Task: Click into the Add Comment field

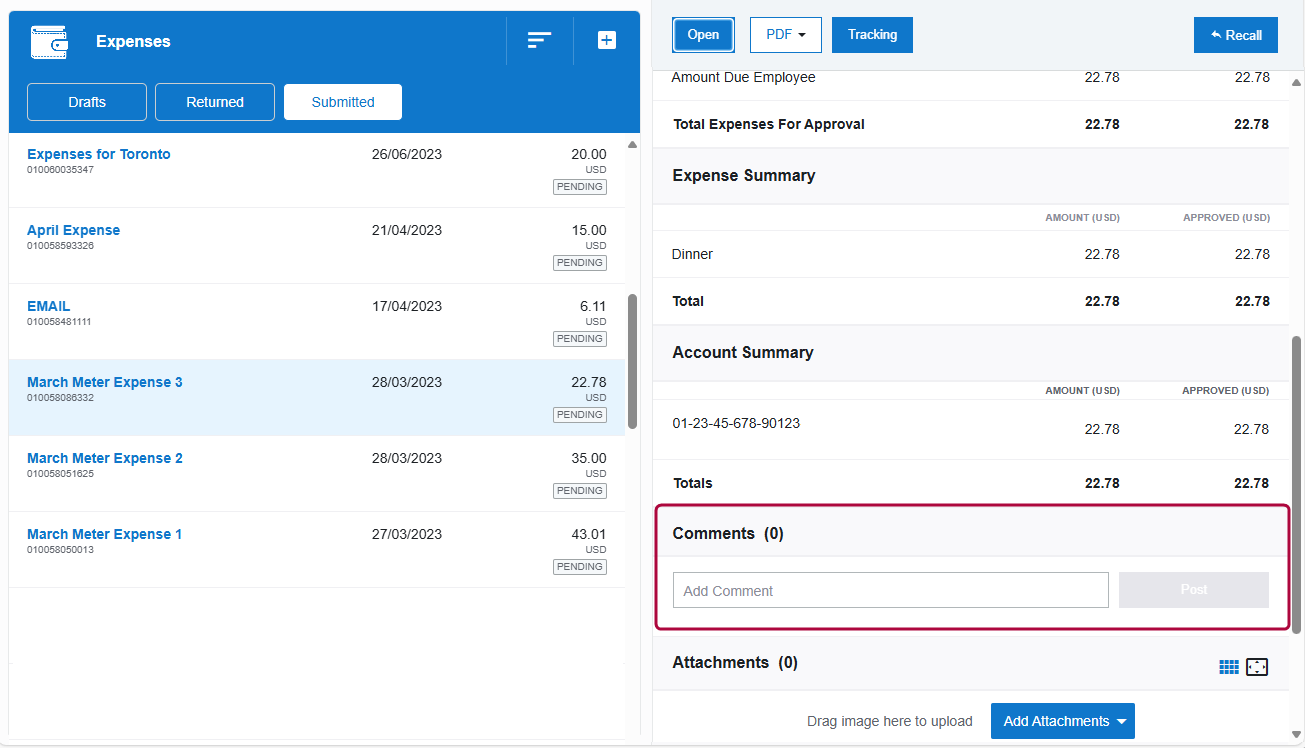Action: 890,591
